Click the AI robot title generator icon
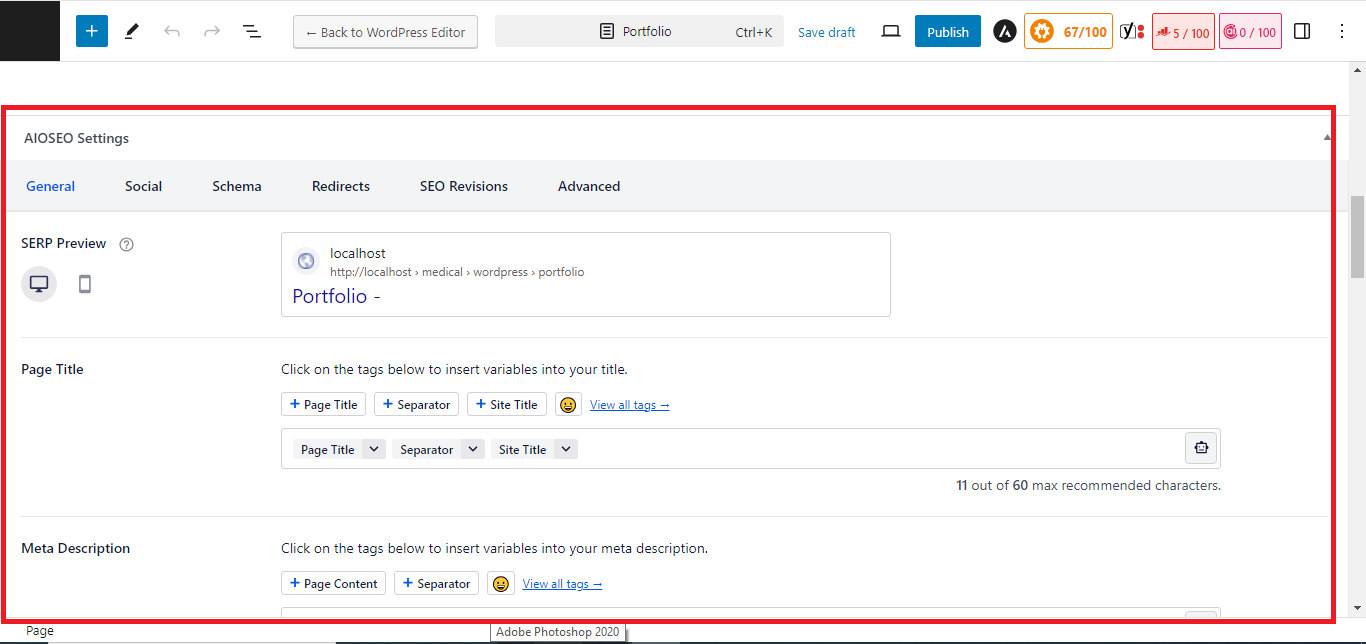The height and width of the screenshot is (644, 1366). pyautogui.click(x=1201, y=449)
